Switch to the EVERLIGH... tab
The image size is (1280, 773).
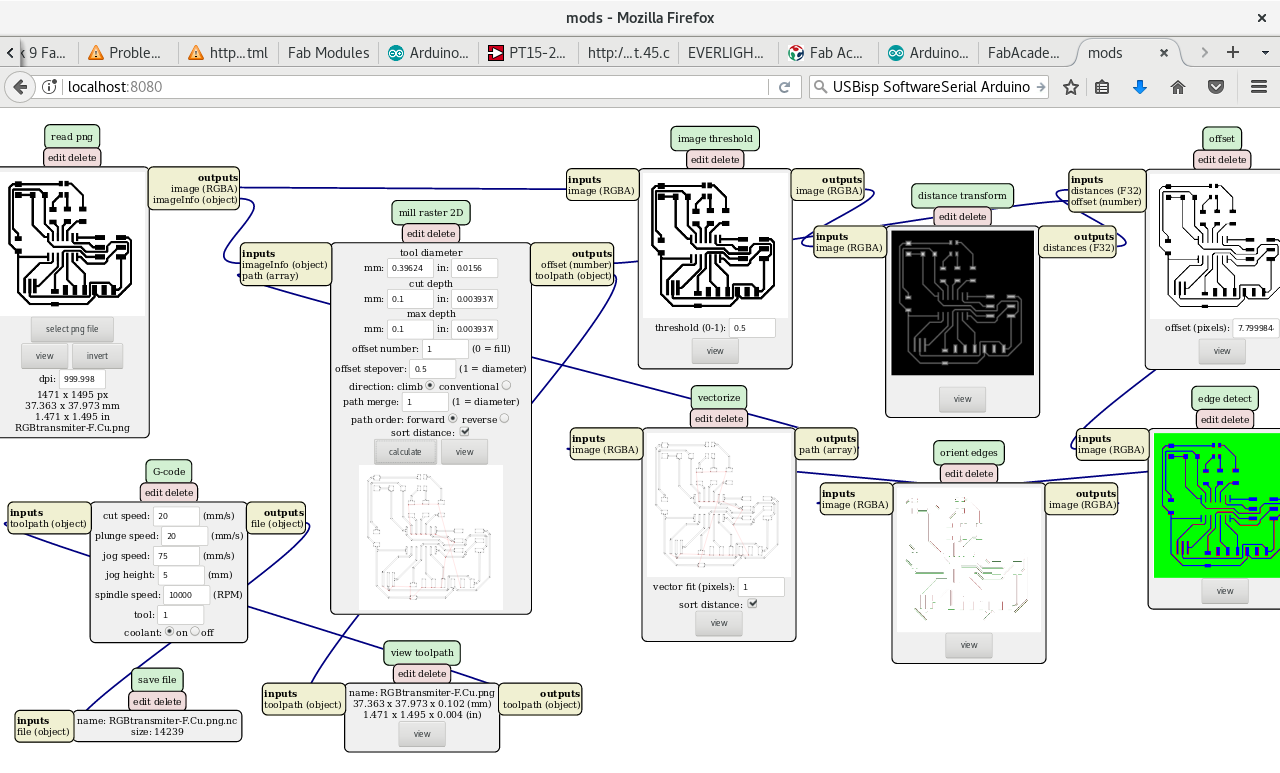(728, 53)
